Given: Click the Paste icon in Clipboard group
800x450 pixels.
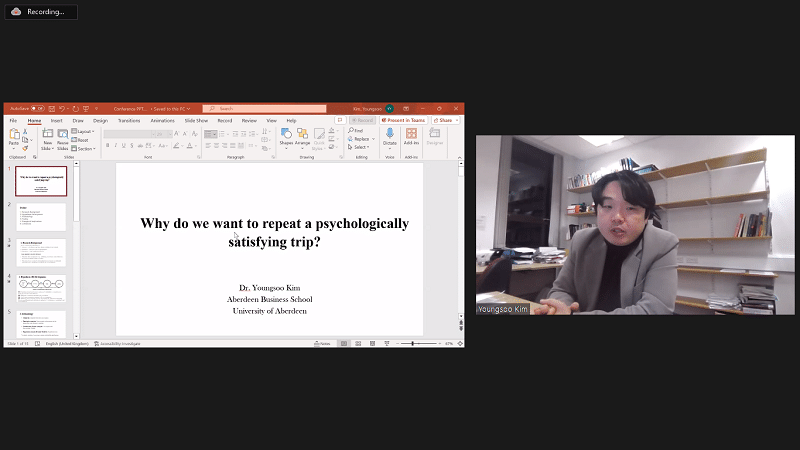Looking at the screenshot, I should tap(14, 135).
